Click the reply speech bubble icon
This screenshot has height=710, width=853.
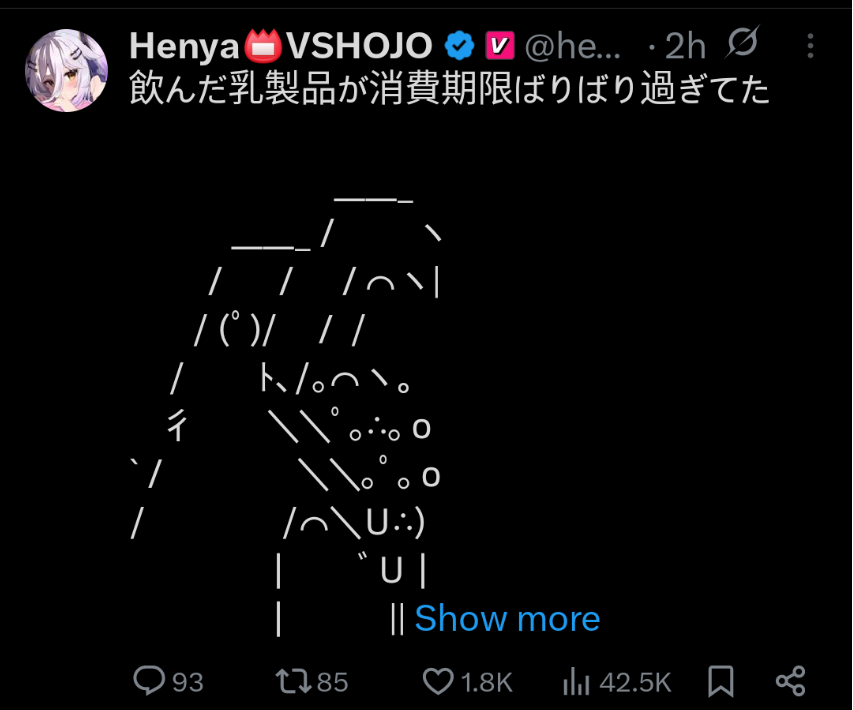[149, 681]
